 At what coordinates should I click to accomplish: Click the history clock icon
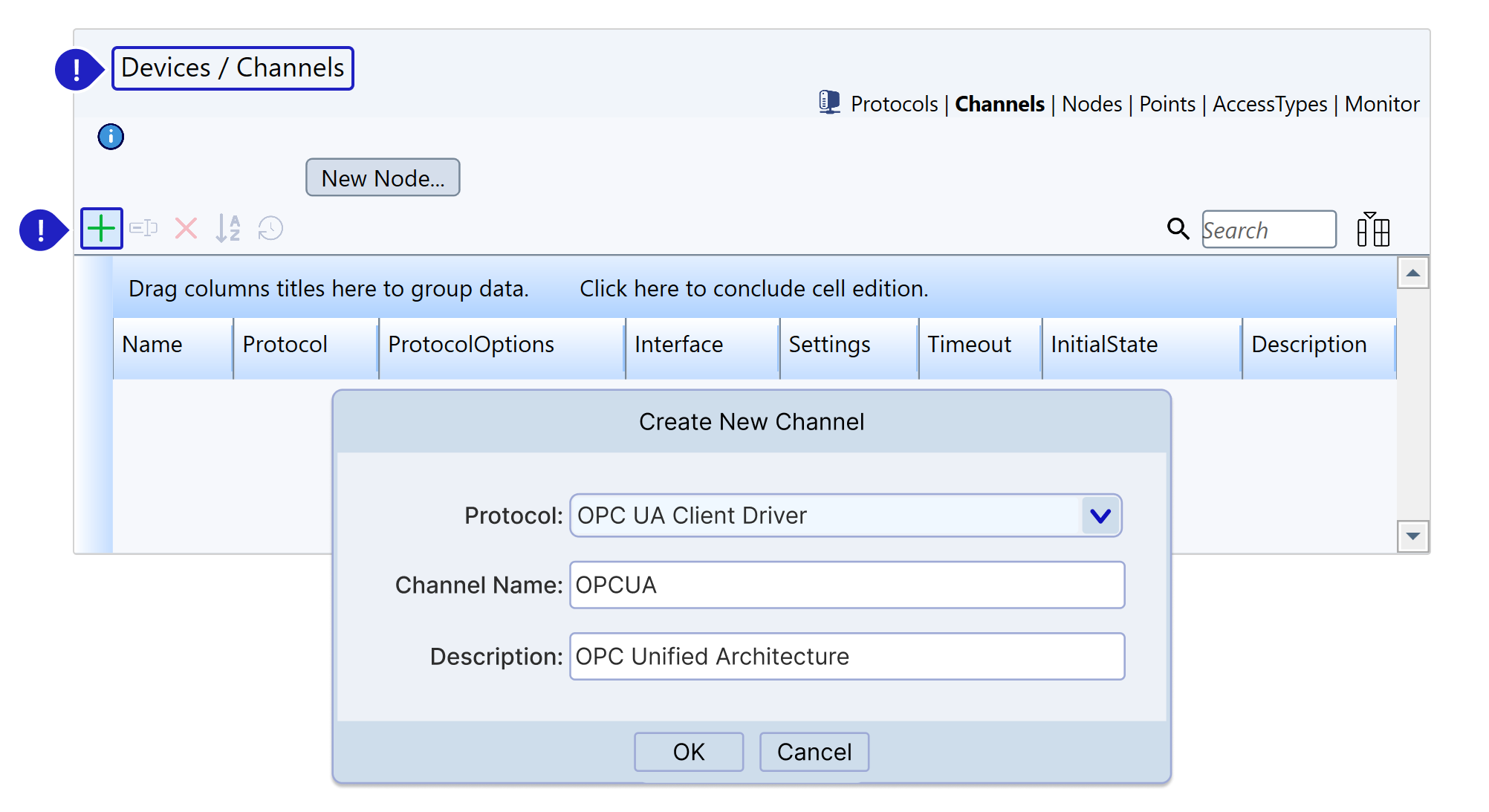click(x=270, y=228)
